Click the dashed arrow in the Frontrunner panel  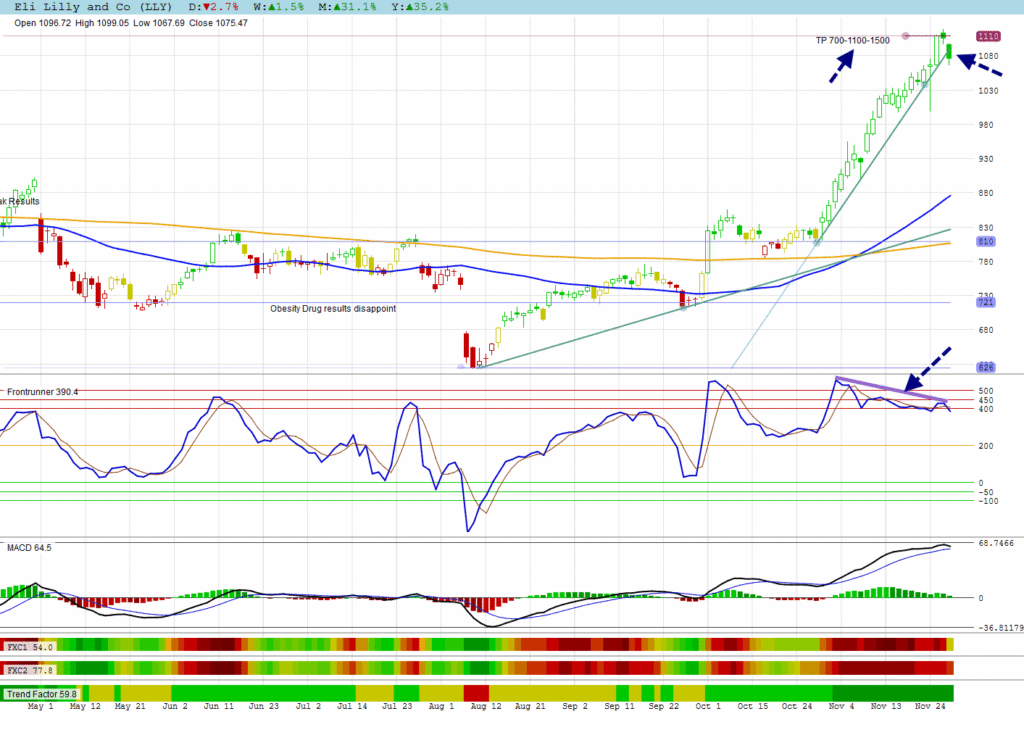coord(929,367)
